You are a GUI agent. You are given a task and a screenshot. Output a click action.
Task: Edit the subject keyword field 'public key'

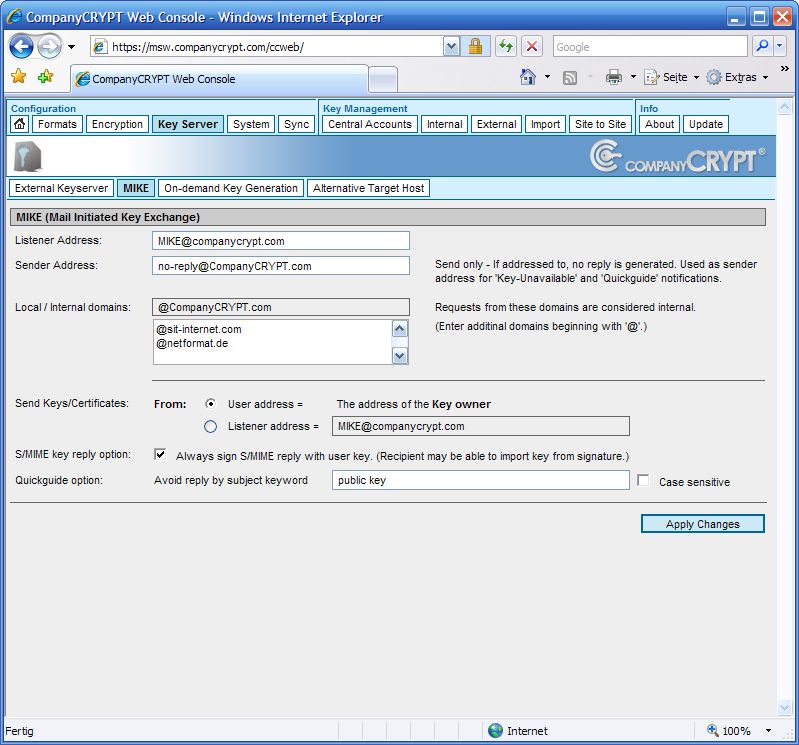481,480
